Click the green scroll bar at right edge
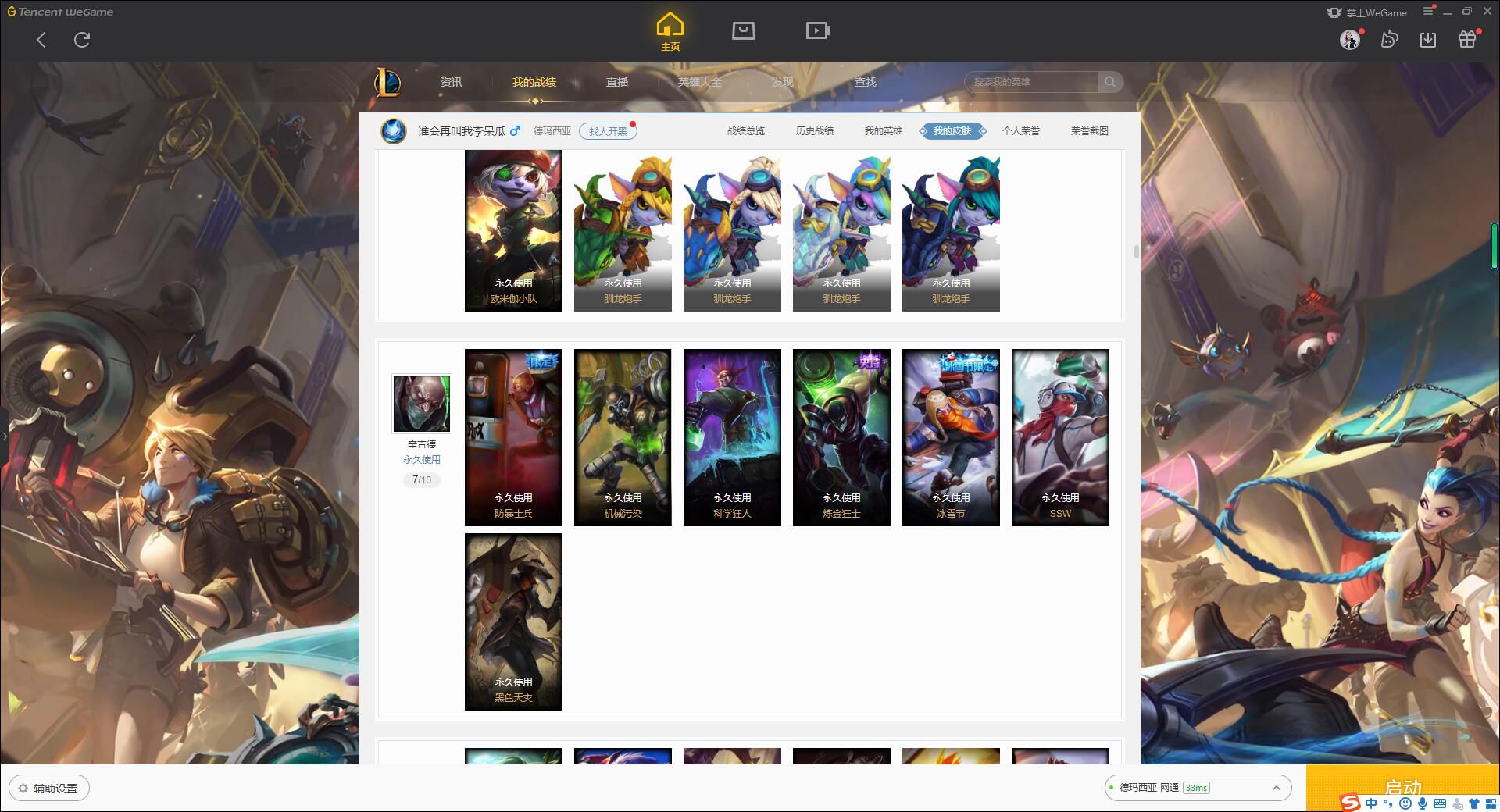Screen dimensions: 1500x812 (1495, 246)
